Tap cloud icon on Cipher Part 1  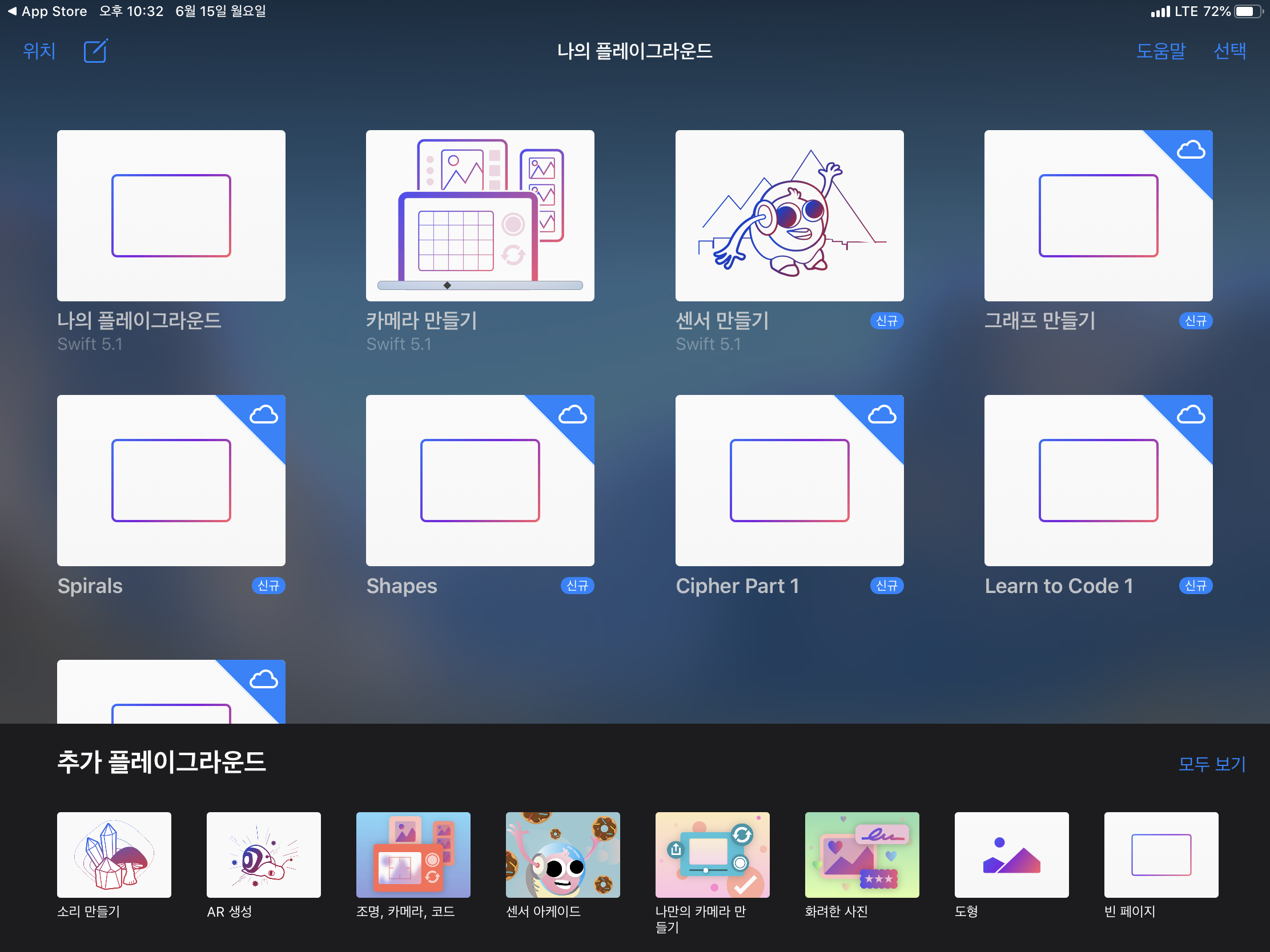pyautogui.click(x=881, y=415)
